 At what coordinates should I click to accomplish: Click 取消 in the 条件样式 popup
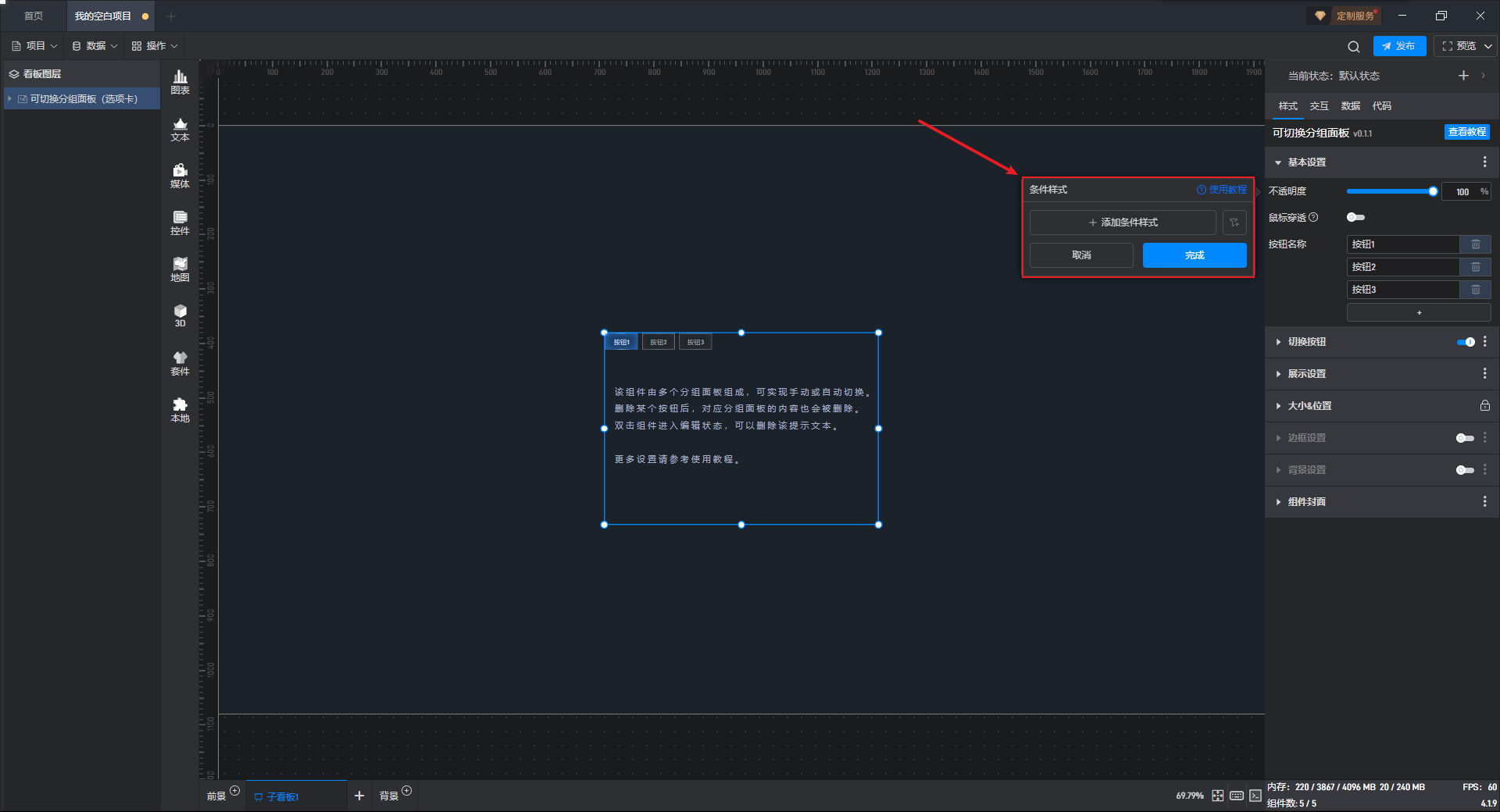click(1081, 255)
